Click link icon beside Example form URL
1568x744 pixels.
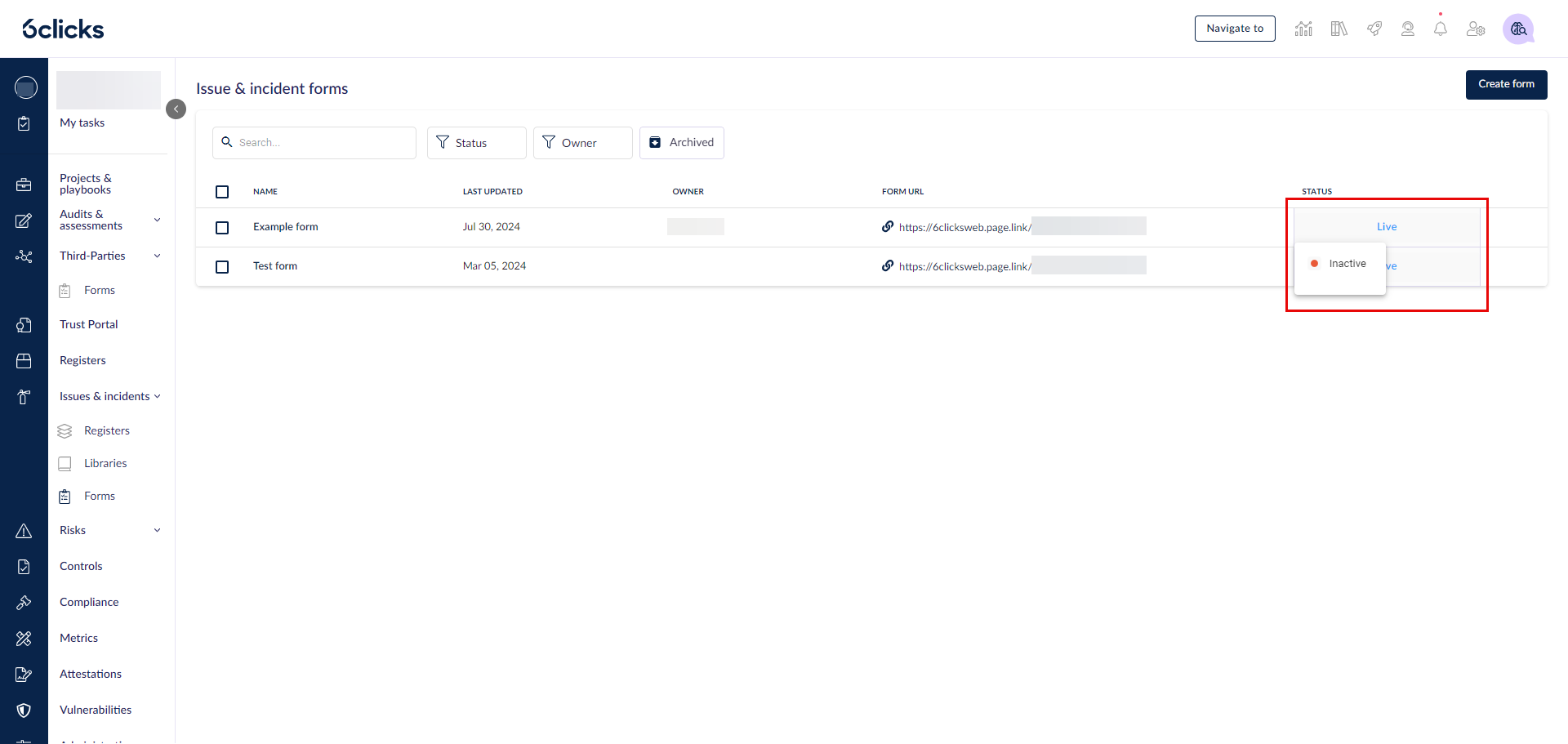[888, 226]
